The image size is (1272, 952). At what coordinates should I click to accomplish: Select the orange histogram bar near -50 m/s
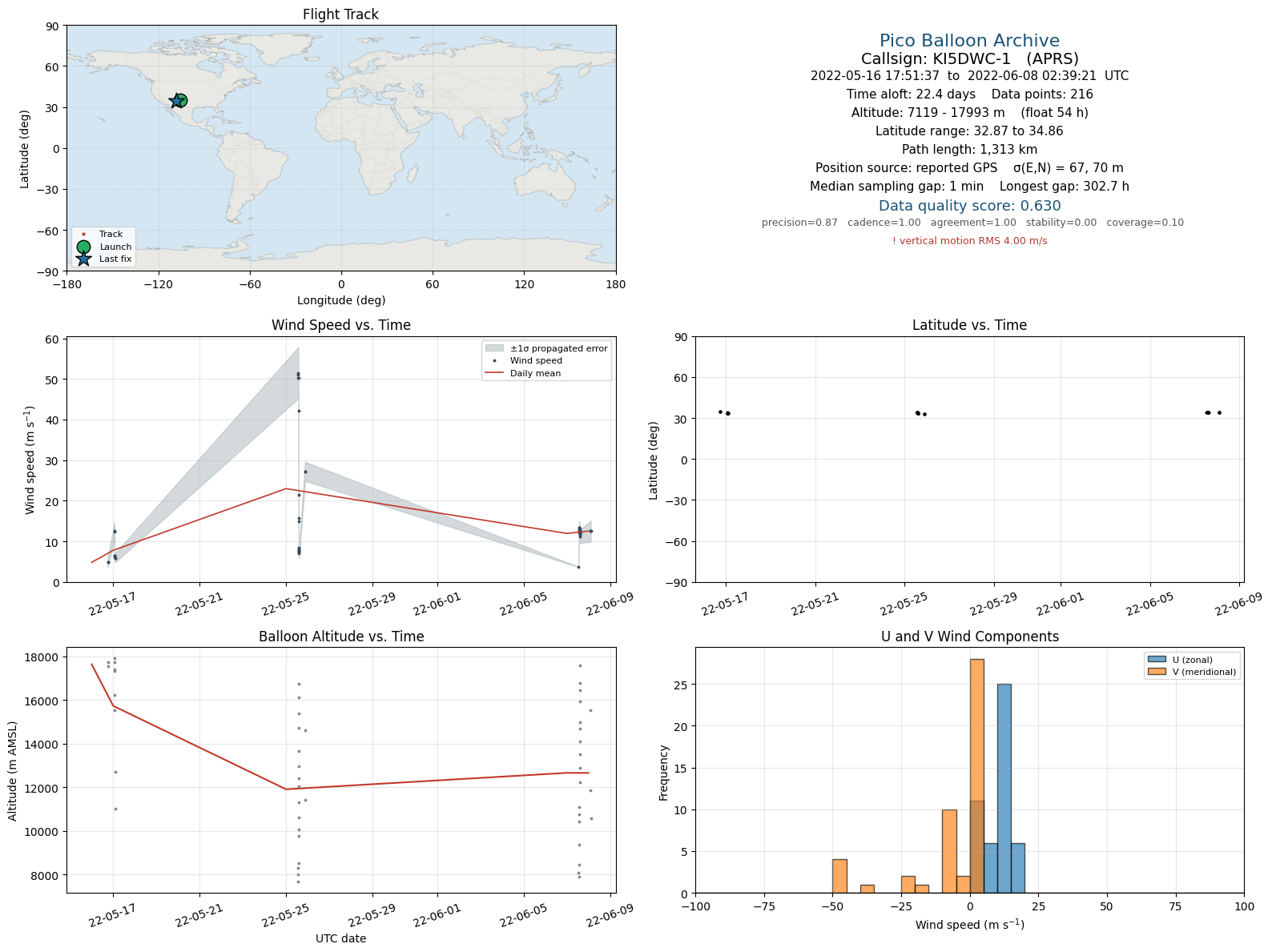[x=839, y=876]
